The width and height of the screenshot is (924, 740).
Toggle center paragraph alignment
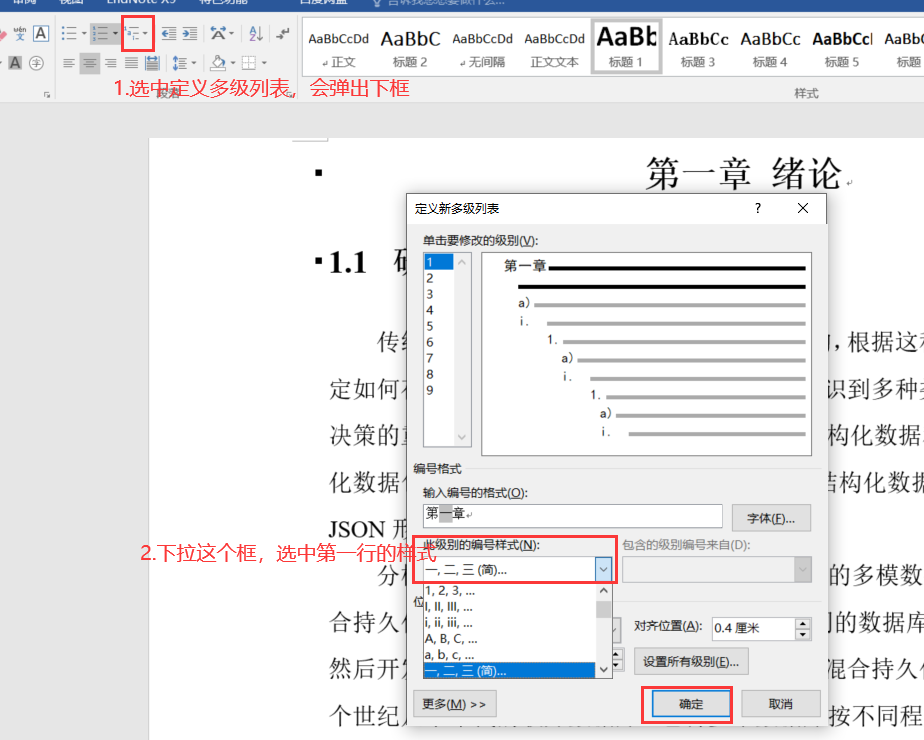click(89, 63)
